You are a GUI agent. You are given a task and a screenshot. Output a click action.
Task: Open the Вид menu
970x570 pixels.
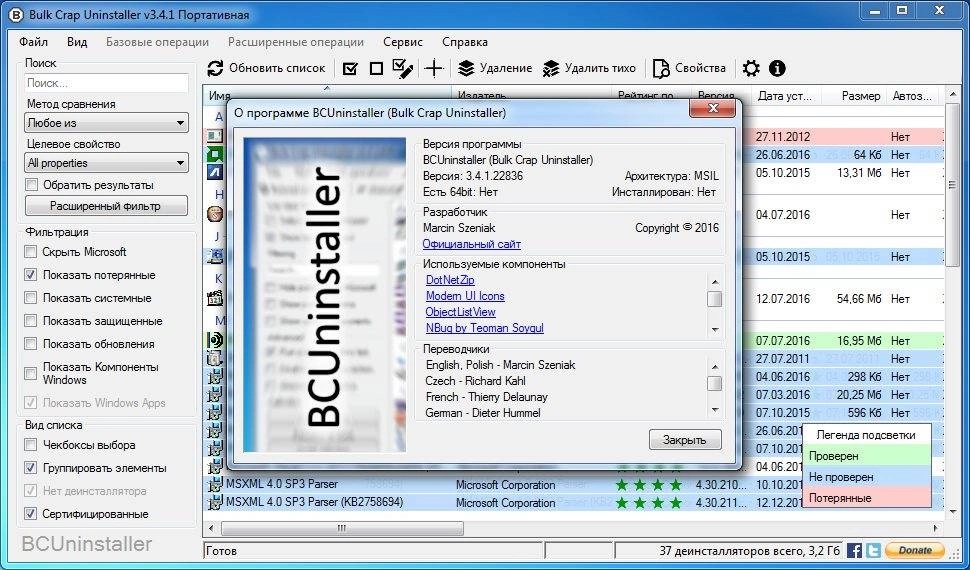[x=77, y=42]
